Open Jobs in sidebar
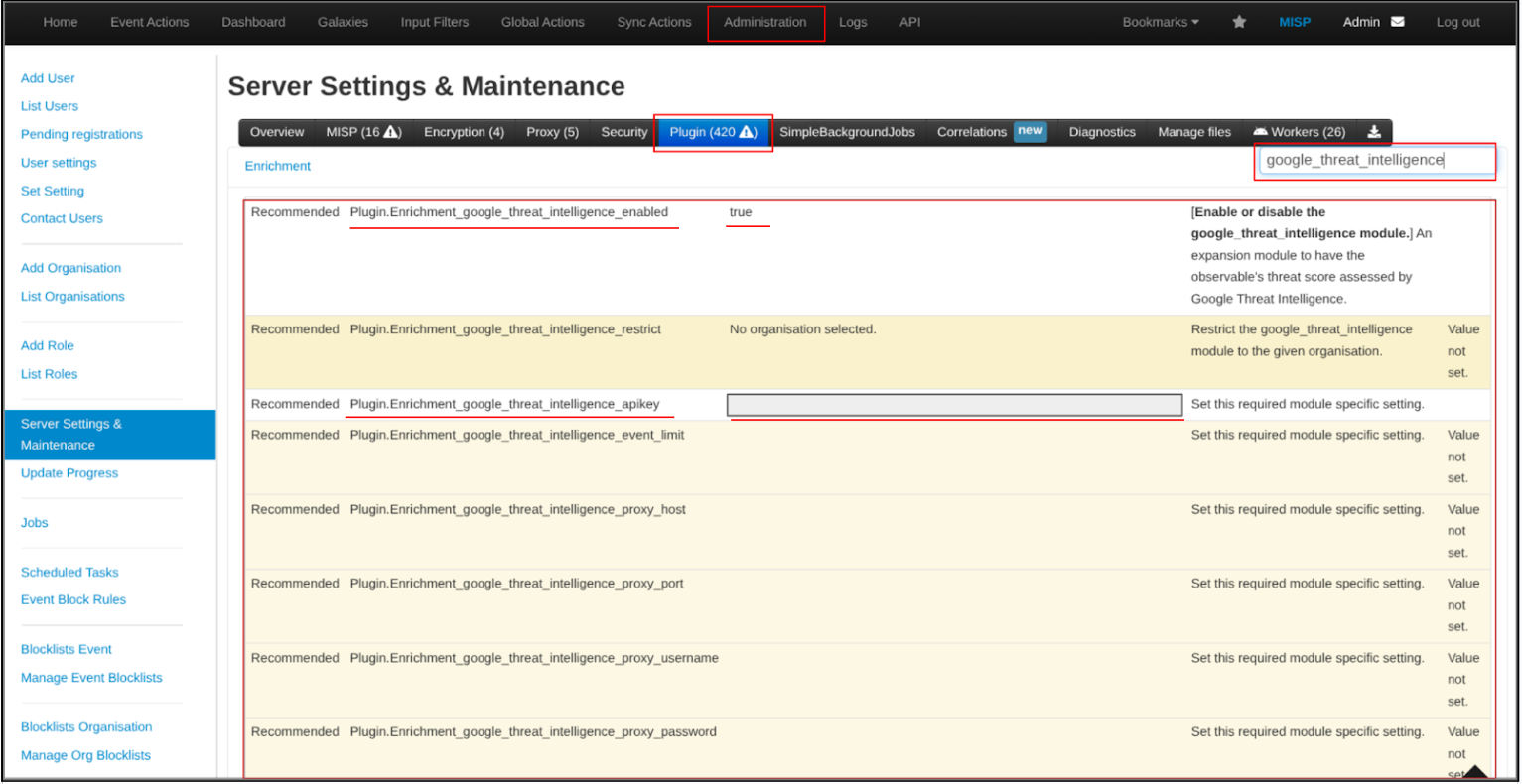Screen dimensions: 1522x784 pyautogui.click(x=34, y=523)
